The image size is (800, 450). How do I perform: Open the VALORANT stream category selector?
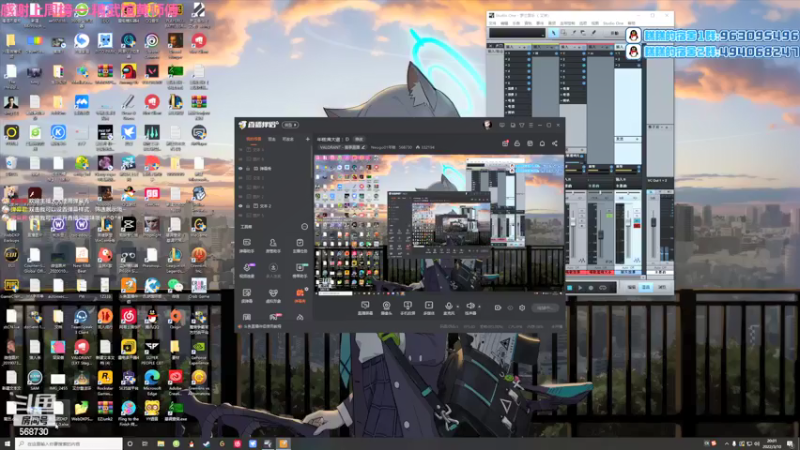[x=342, y=147]
